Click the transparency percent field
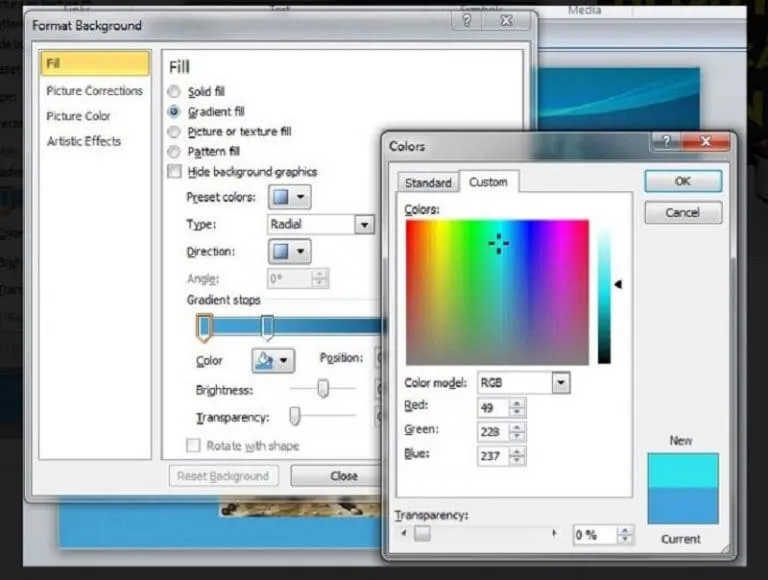The image size is (768, 580). tap(595, 534)
